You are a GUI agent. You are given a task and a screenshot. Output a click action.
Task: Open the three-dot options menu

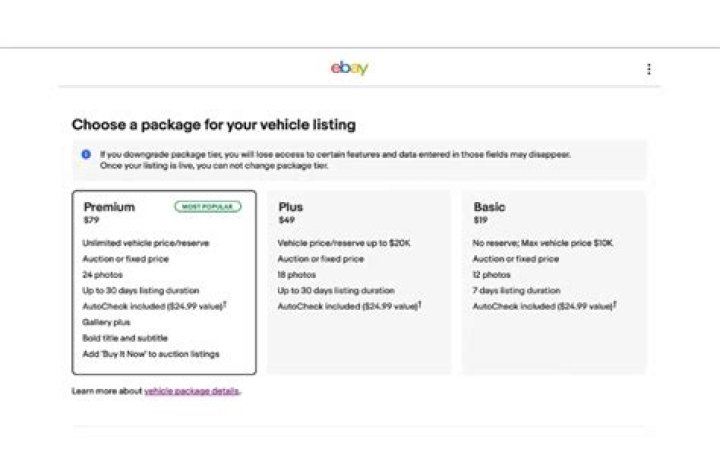[x=649, y=69]
